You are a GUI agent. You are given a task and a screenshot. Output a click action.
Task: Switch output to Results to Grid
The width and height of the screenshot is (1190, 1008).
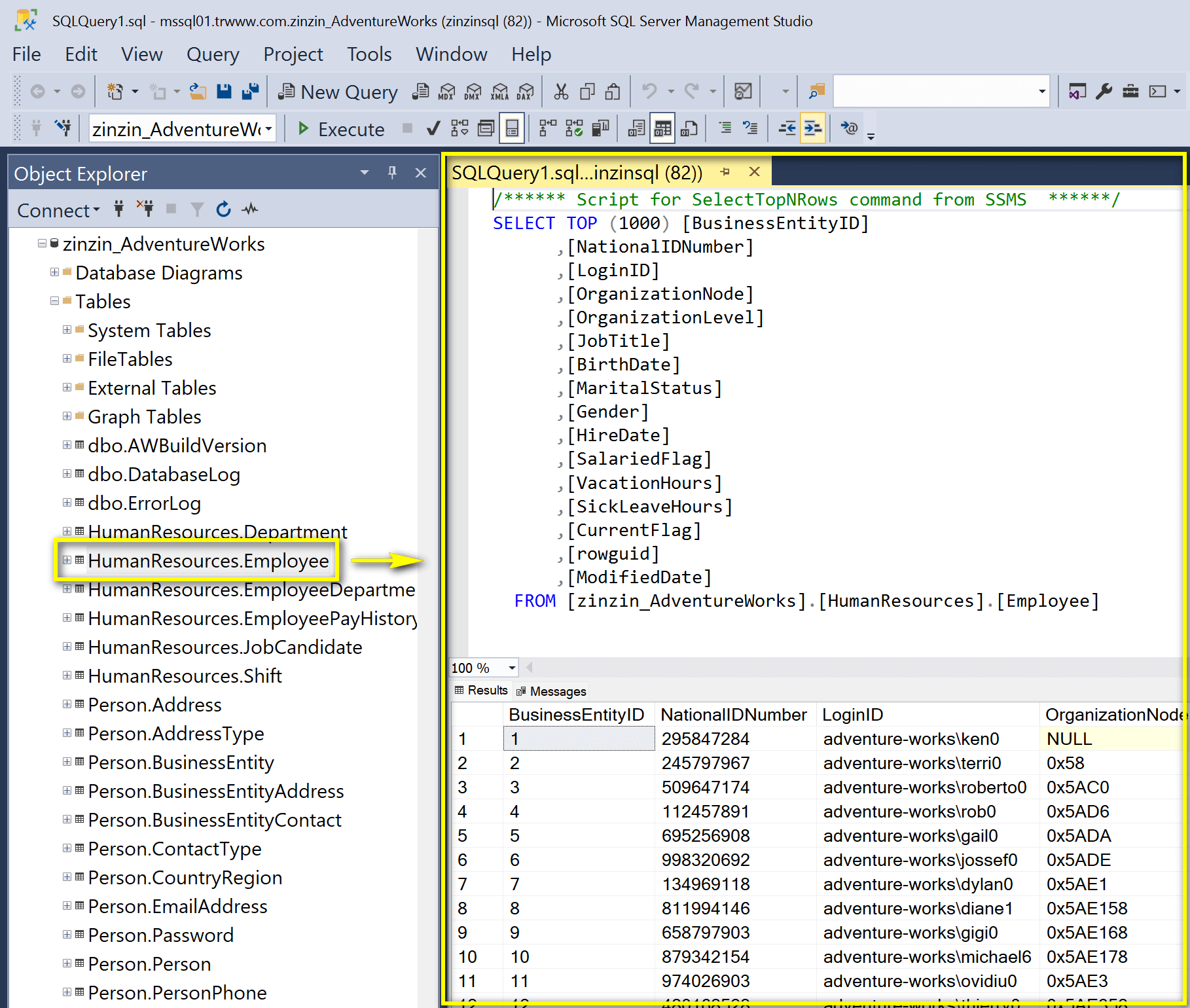[x=662, y=128]
